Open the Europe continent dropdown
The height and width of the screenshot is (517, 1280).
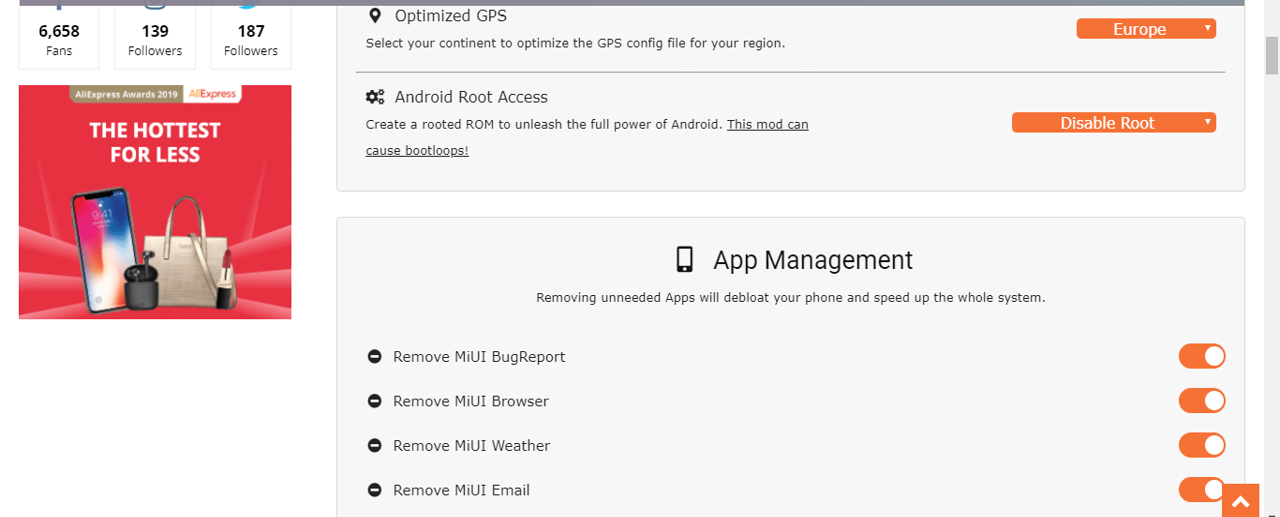click(1146, 29)
